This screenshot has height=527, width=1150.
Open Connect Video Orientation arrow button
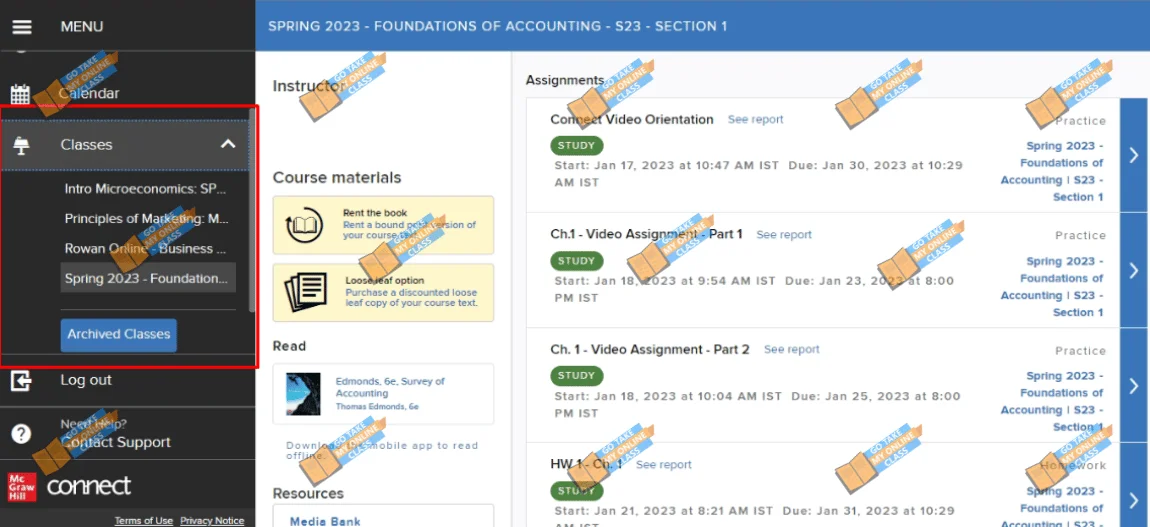pyautogui.click(x=1133, y=155)
